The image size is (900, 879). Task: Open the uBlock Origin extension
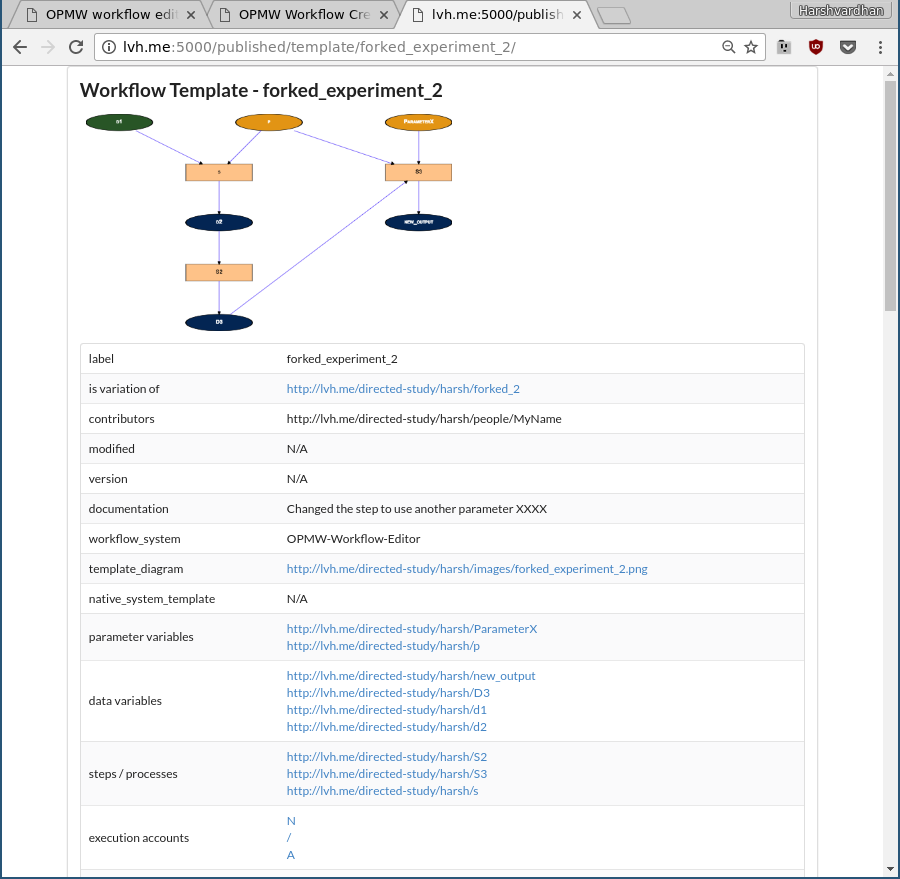(x=816, y=47)
